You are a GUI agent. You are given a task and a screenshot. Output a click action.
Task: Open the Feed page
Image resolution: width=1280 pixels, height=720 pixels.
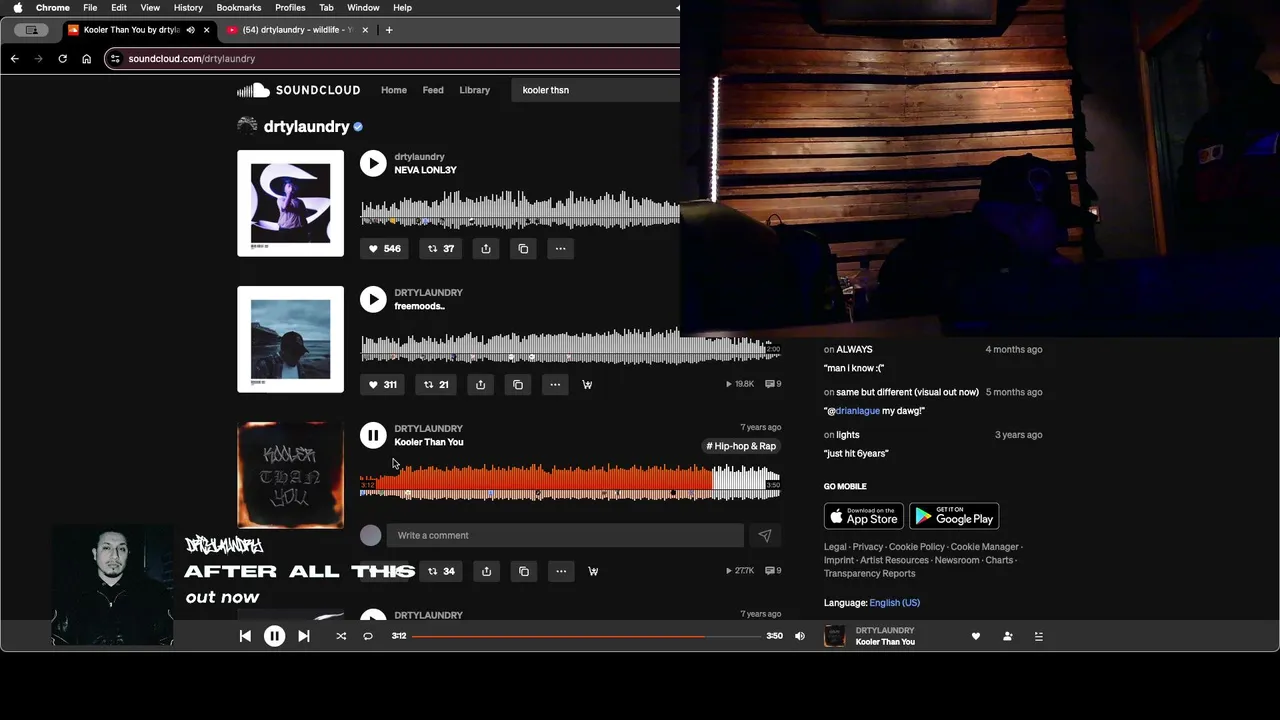click(433, 90)
